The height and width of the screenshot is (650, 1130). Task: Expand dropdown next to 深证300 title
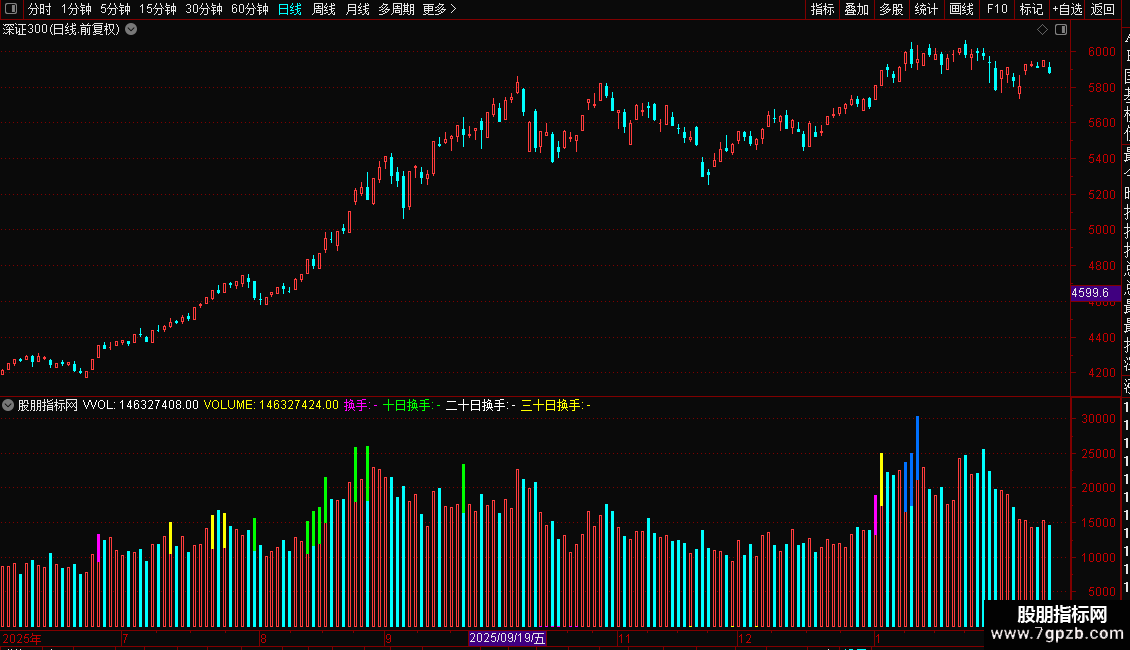click(x=131, y=29)
